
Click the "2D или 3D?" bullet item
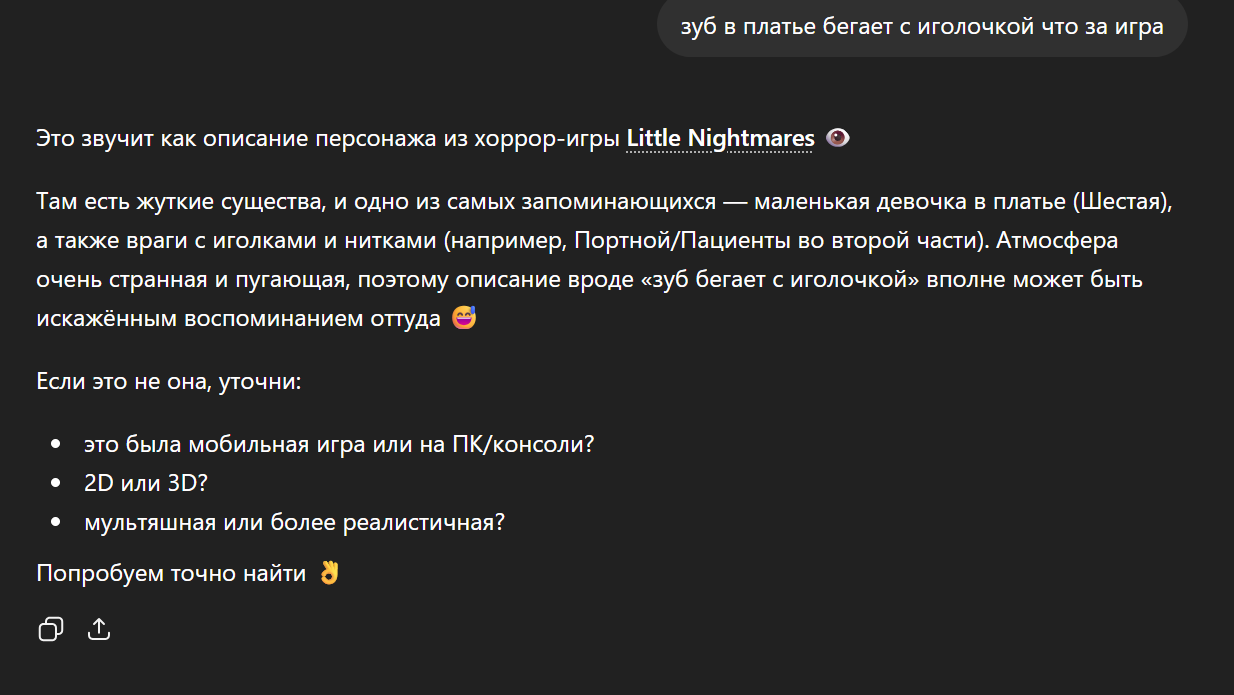[146, 483]
